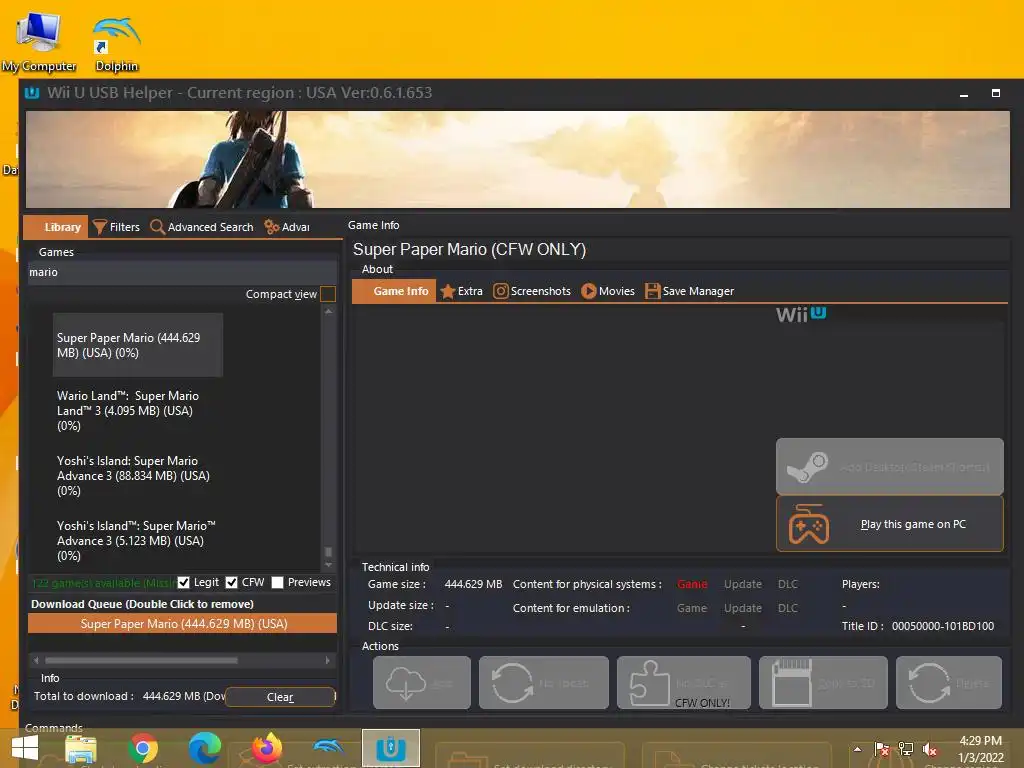Click the Title ID value 00050000-101BD100

click(943, 626)
